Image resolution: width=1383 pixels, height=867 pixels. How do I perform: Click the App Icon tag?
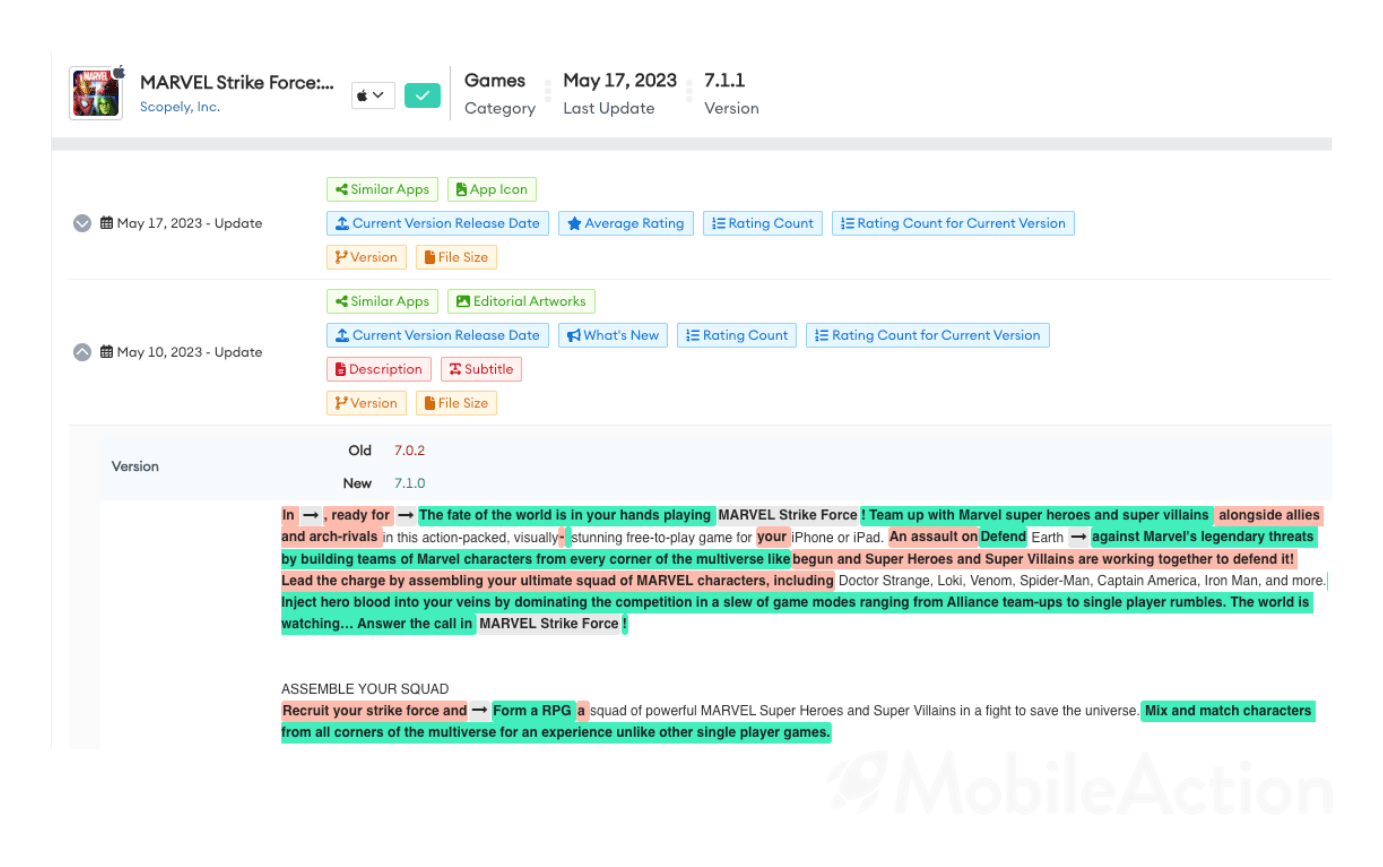[x=492, y=189]
